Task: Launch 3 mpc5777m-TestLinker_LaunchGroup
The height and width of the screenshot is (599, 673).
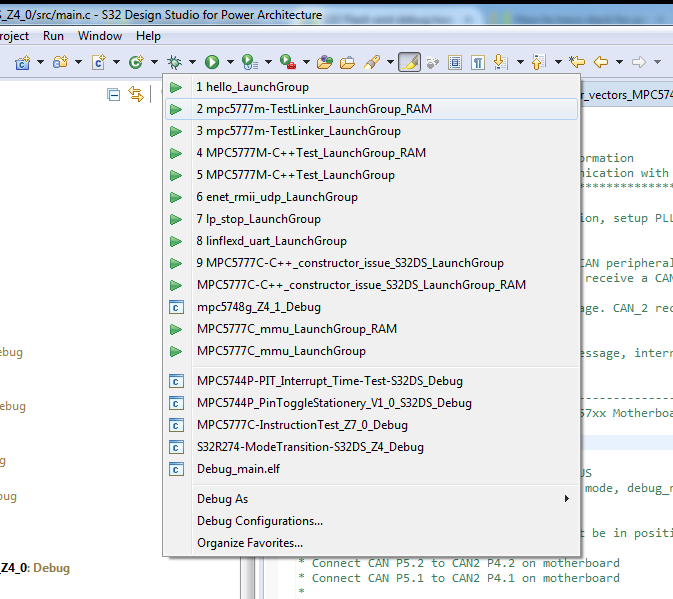Action: (371, 131)
